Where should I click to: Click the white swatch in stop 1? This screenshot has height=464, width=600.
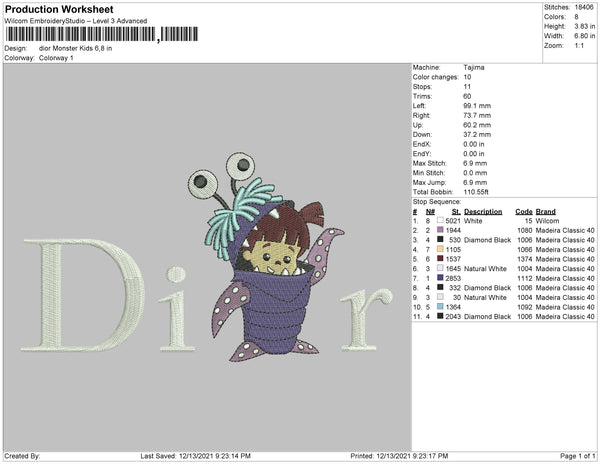tap(440, 220)
